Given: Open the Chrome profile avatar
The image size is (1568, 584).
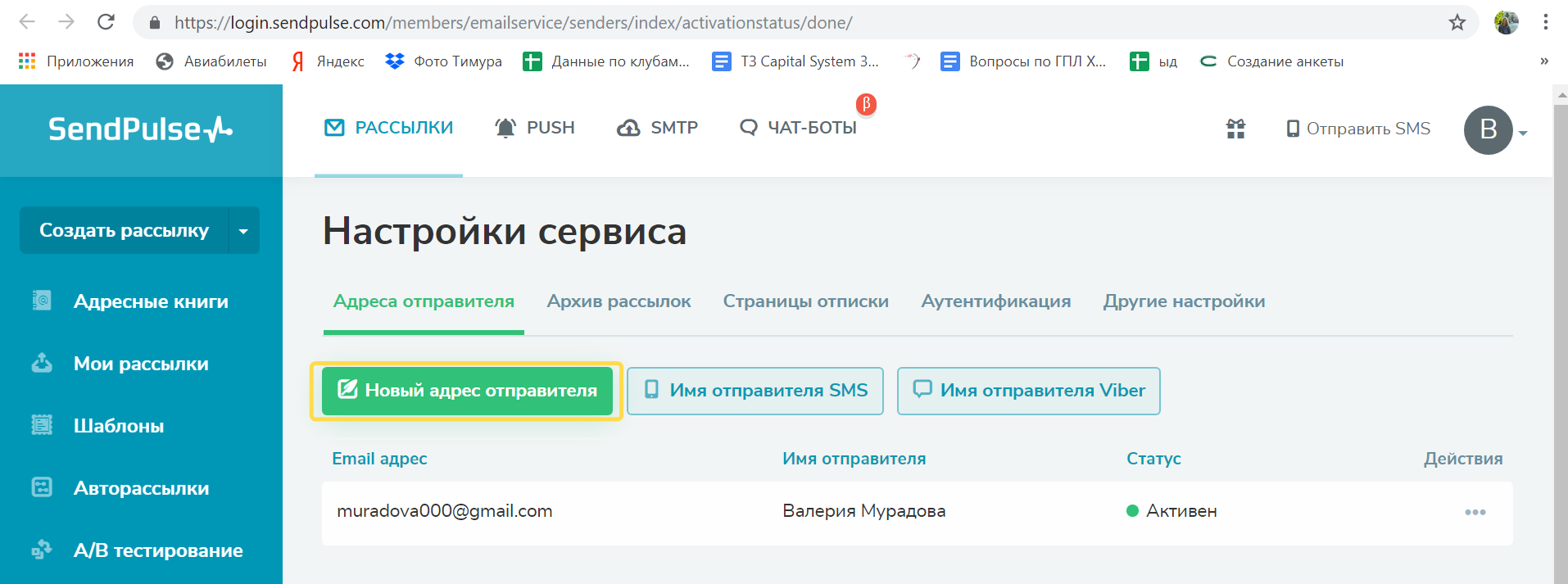Looking at the screenshot, I should [1506, 22].
